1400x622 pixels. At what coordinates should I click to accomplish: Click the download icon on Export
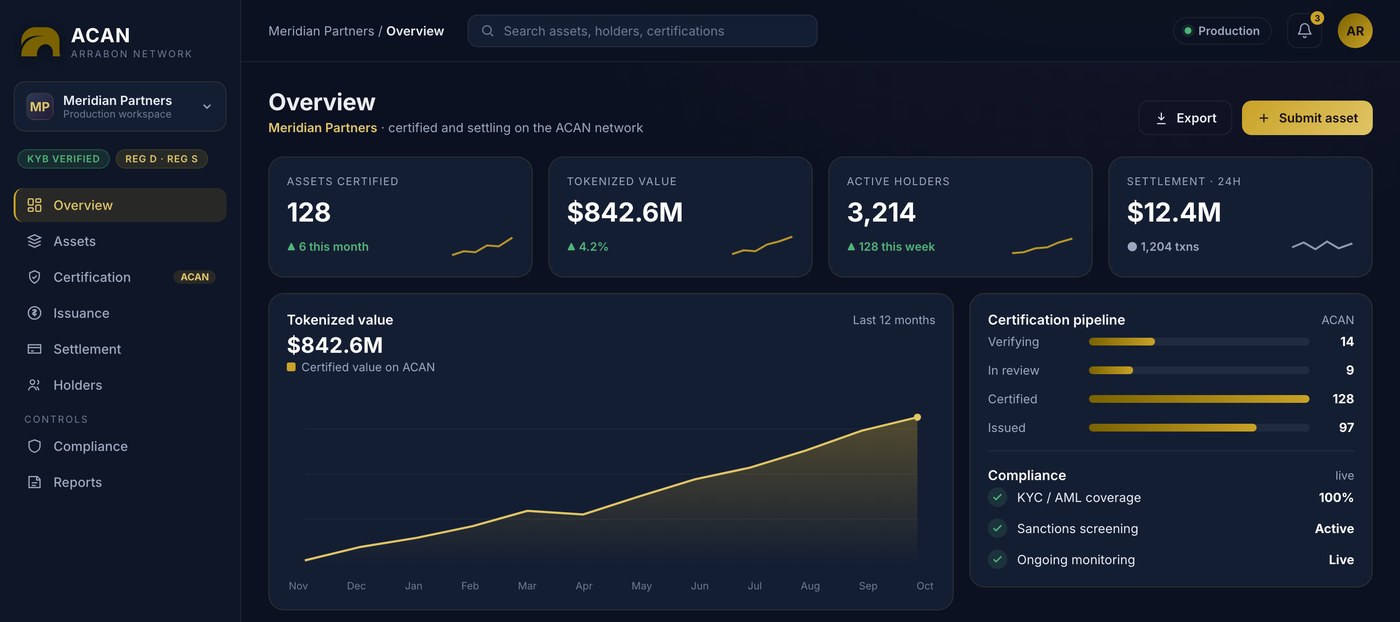[x=1161, y=118]
